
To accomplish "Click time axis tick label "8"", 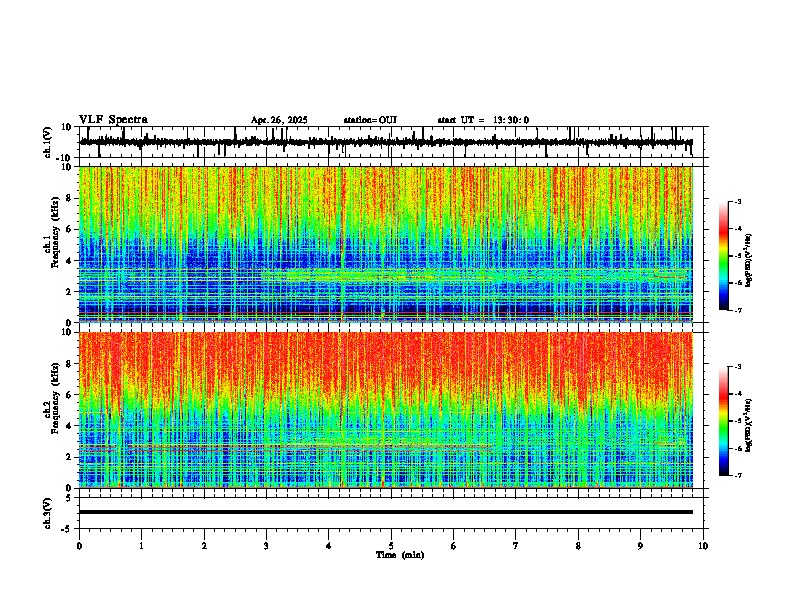I will (578, 546).
